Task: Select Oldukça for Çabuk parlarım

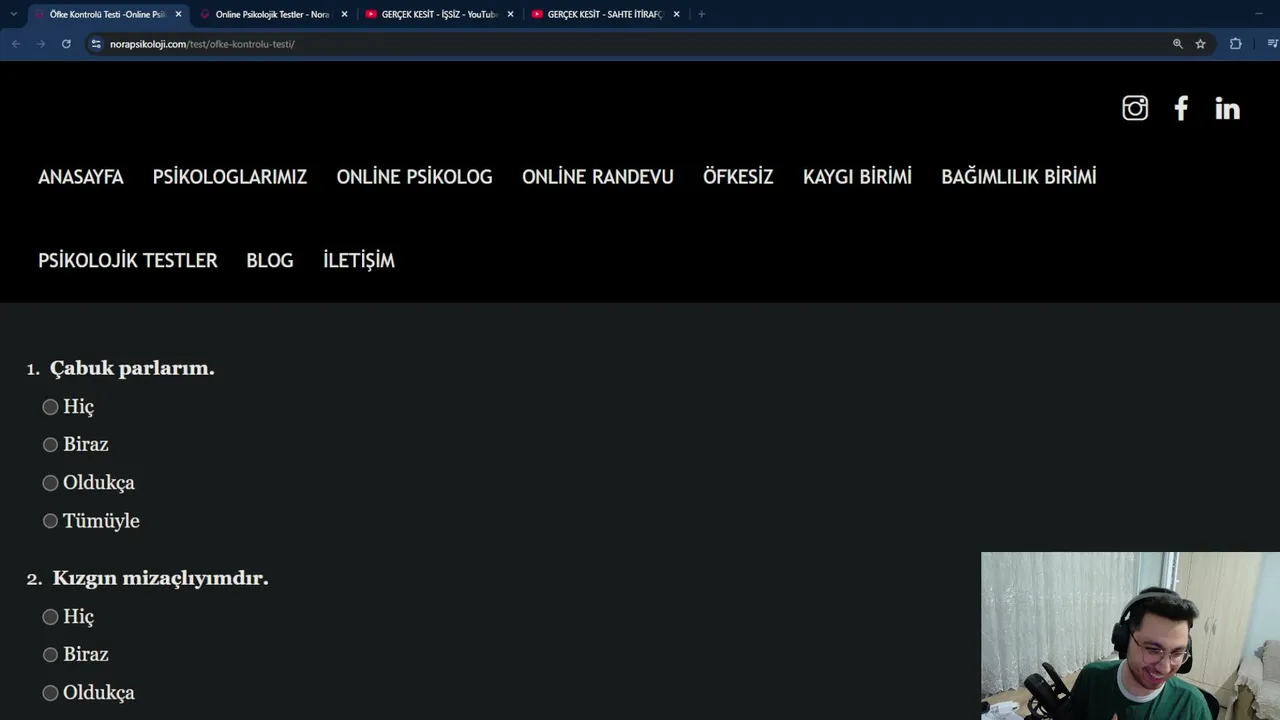Action: pos(50,483)
